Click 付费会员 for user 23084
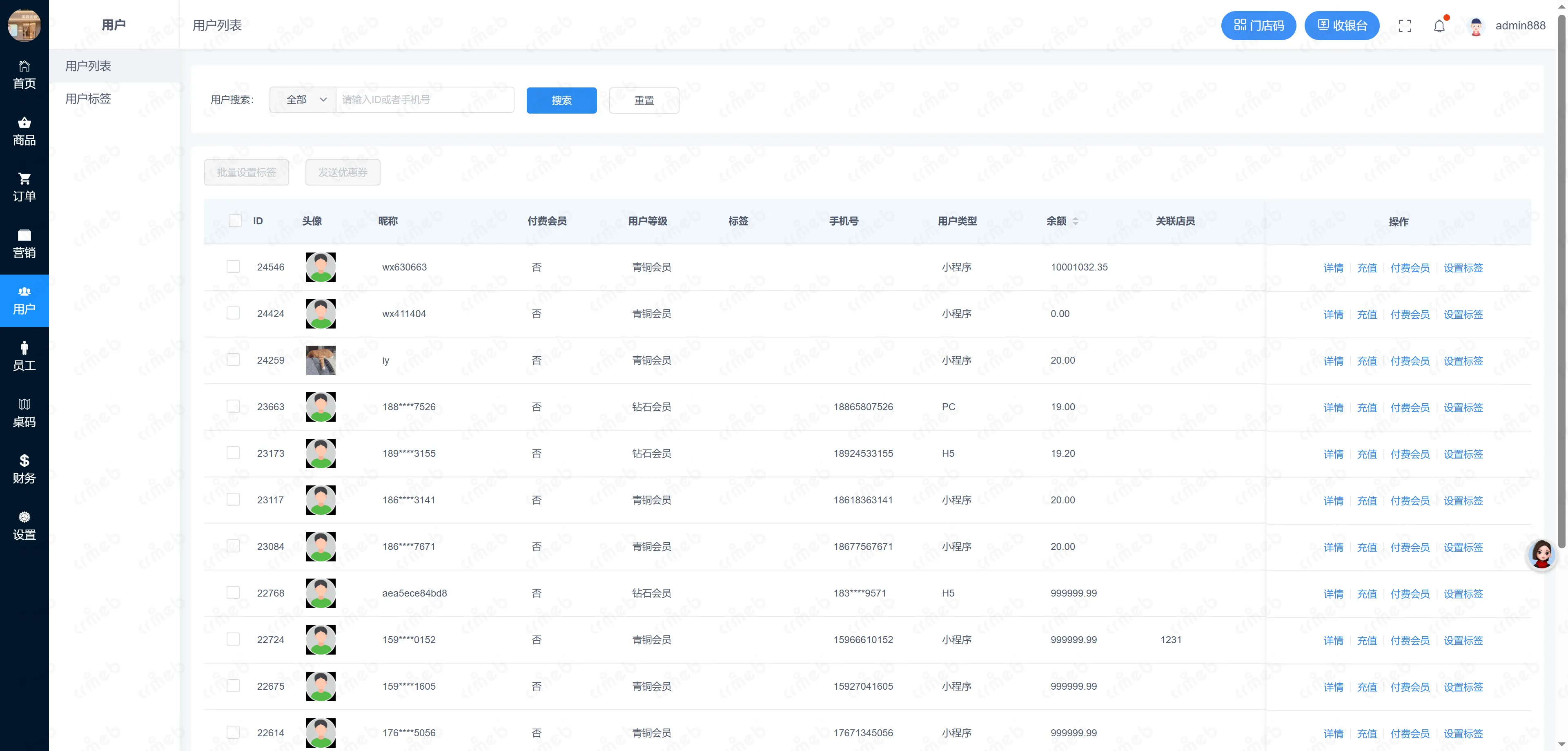The width and height of the screenshot is (1568, 751). (1410, 548)
